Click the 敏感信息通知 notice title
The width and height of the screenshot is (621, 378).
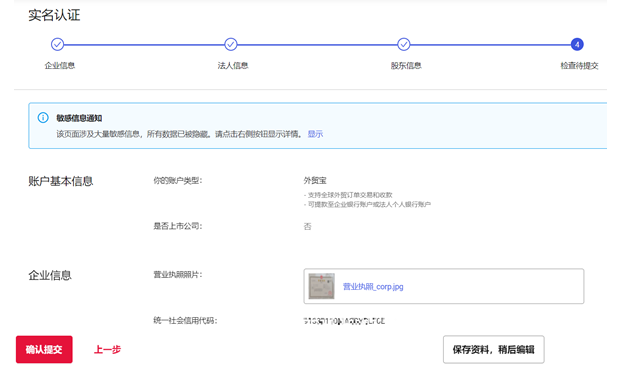(x=79, y=118)
